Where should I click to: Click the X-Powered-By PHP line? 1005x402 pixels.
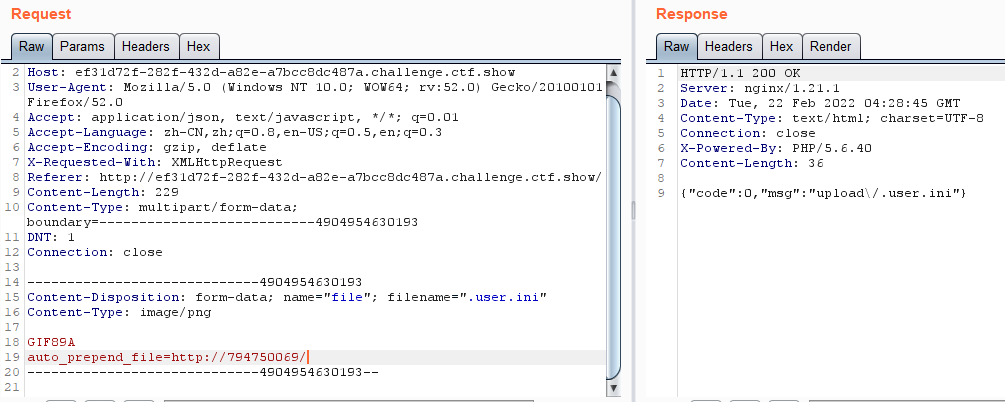pyautogui.click(x=776, y=148)
